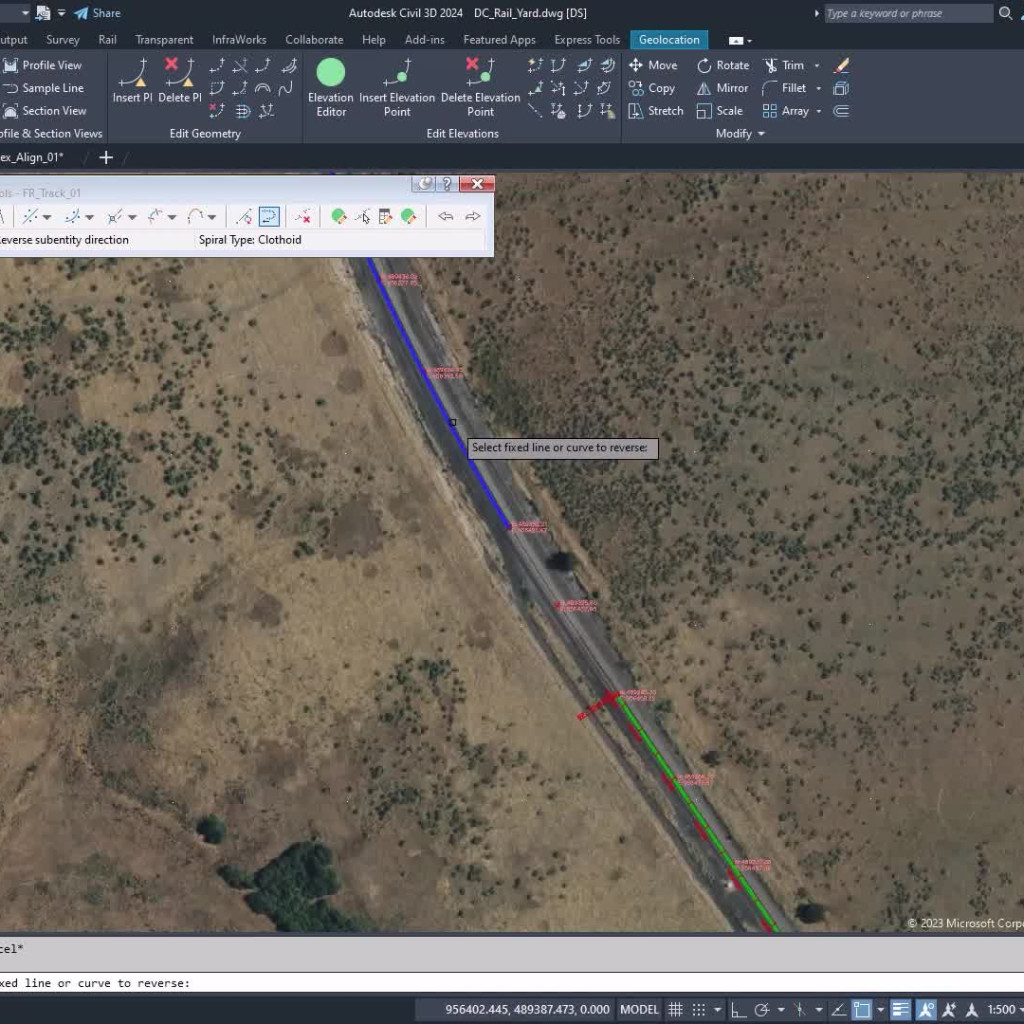1024x1024 pixels.
Task: Select the Delete Sub-entity tool in layout toolbar
Action: (x=302, y=217)
